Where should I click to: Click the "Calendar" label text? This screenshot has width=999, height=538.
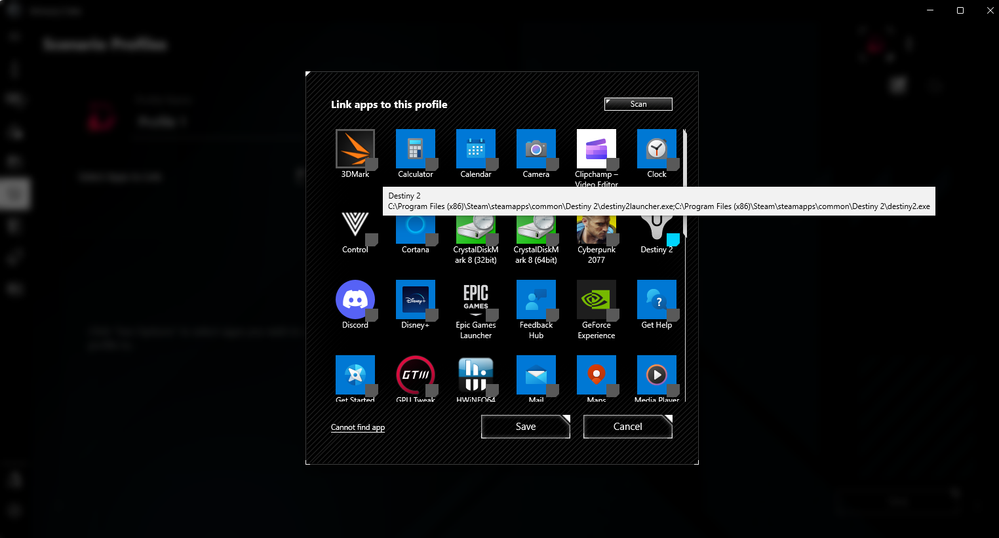[x=475, y=174]
